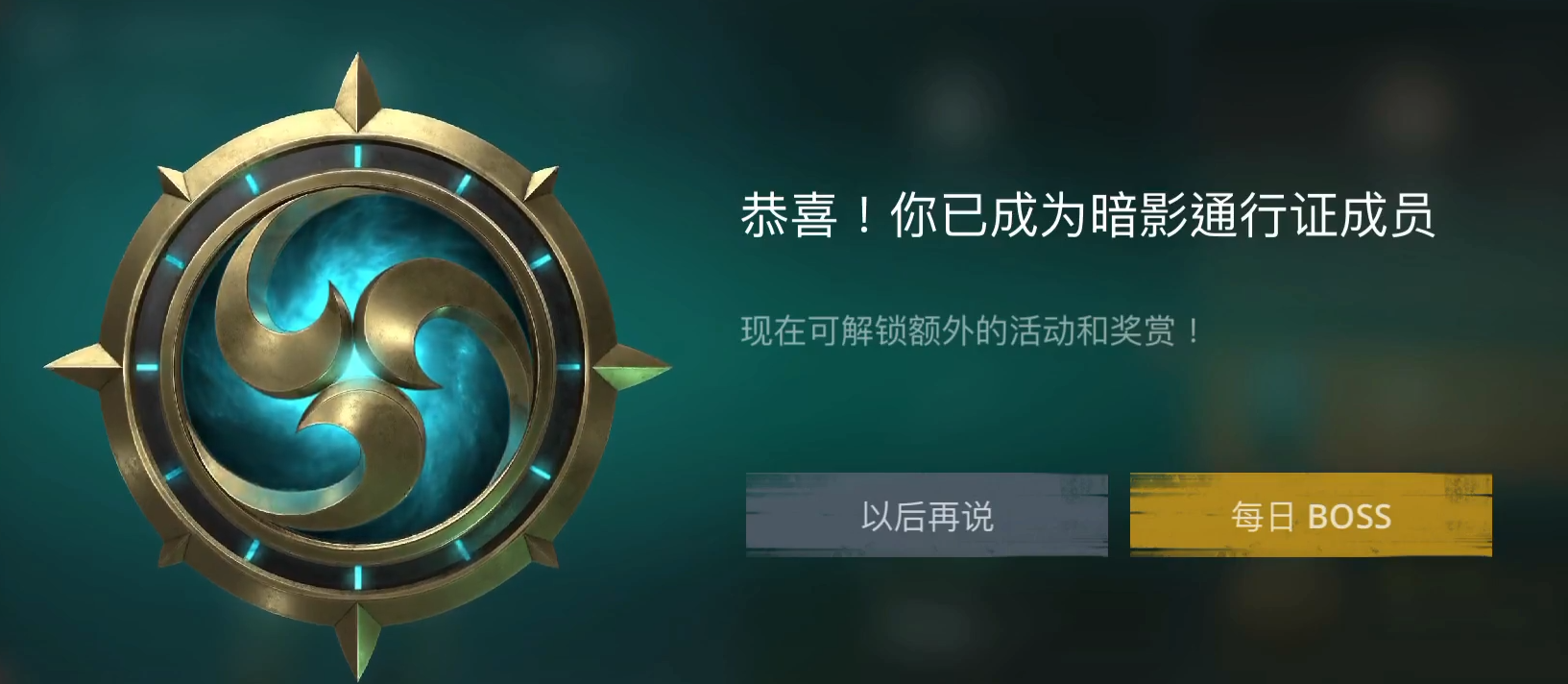Click the bottom glowing cyan tick mark

coord(358,576)
